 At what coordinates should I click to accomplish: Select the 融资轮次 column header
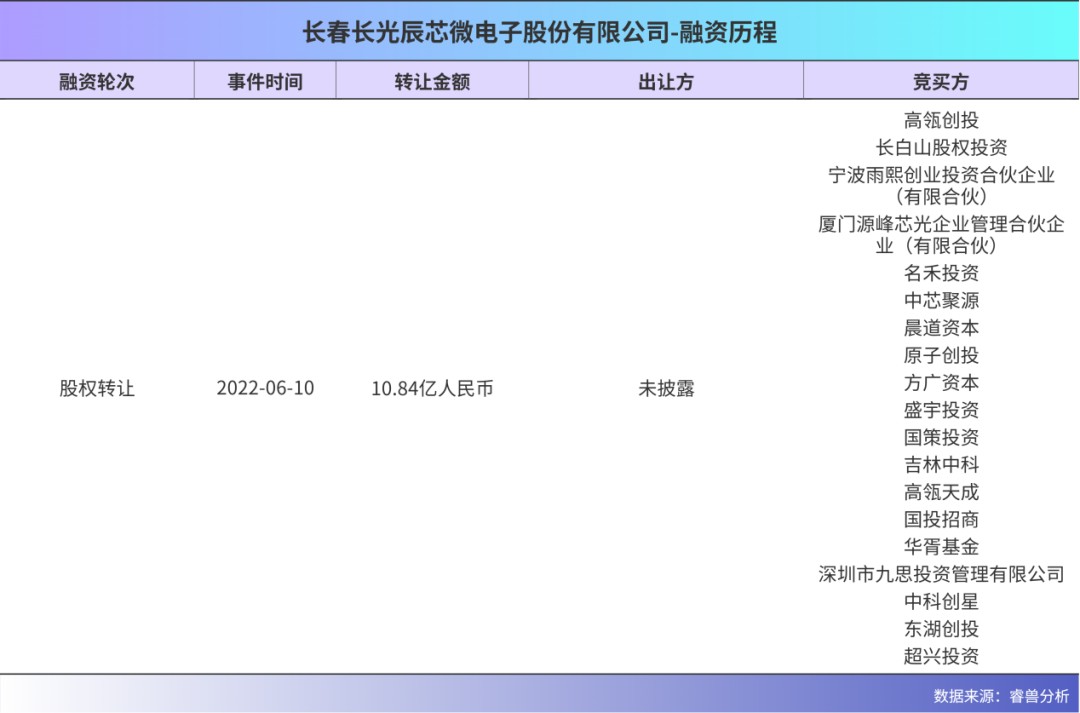click(96, 82)
